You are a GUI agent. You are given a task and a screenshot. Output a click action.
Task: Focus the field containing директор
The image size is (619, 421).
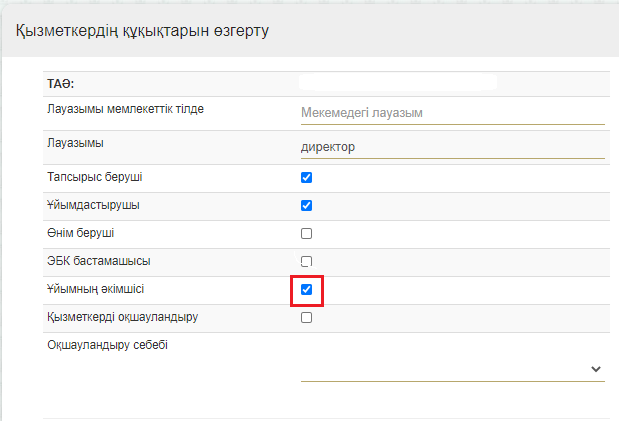(452, 147)
